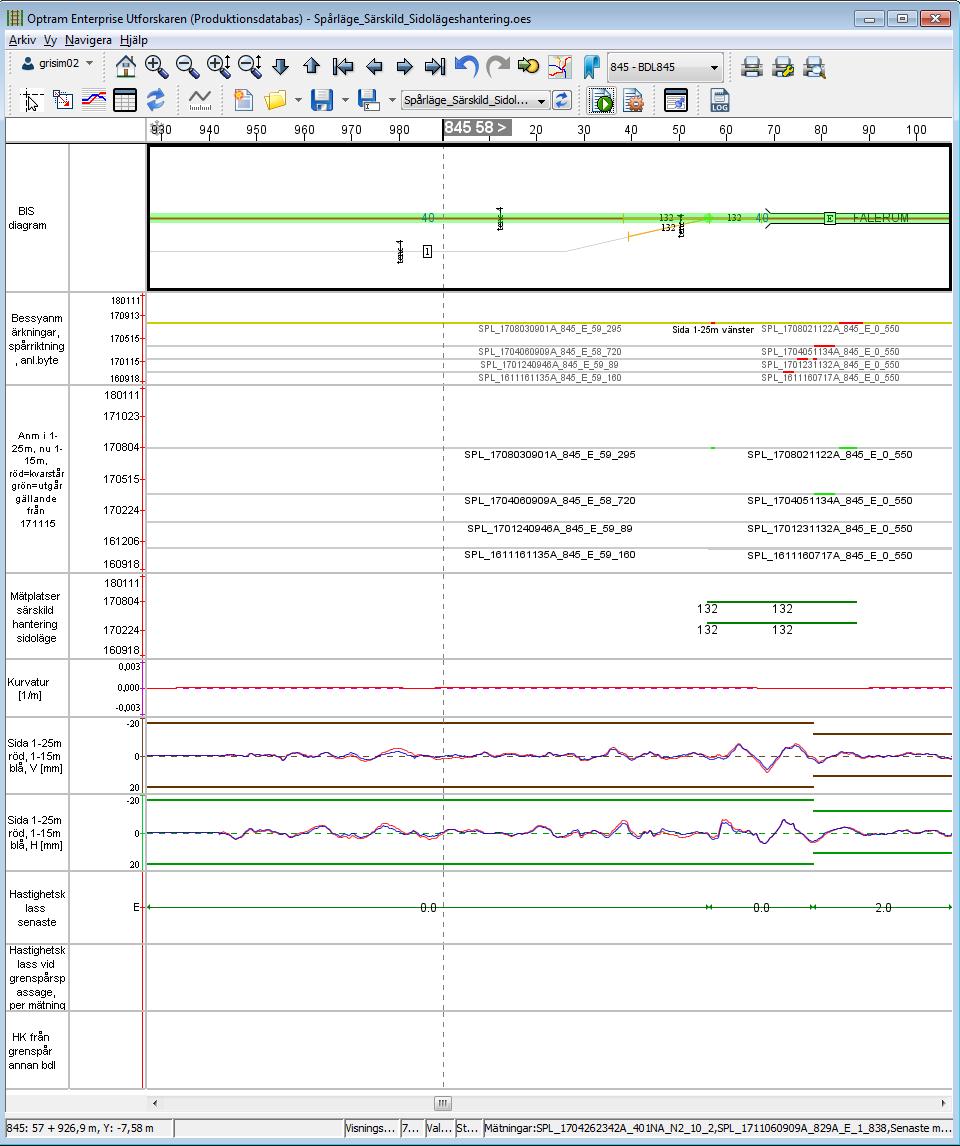Create a new view document icon

(x=243, y=100)
